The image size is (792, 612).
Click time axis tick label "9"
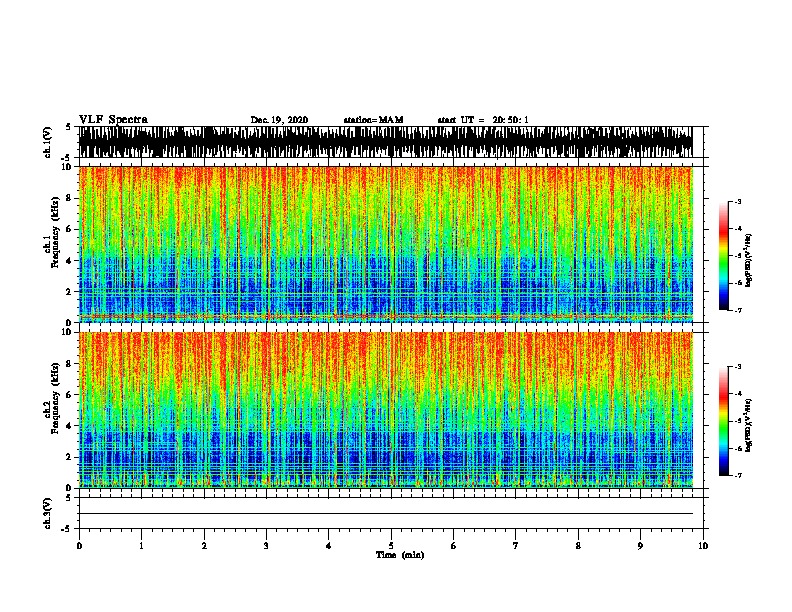tap(640, 546)
